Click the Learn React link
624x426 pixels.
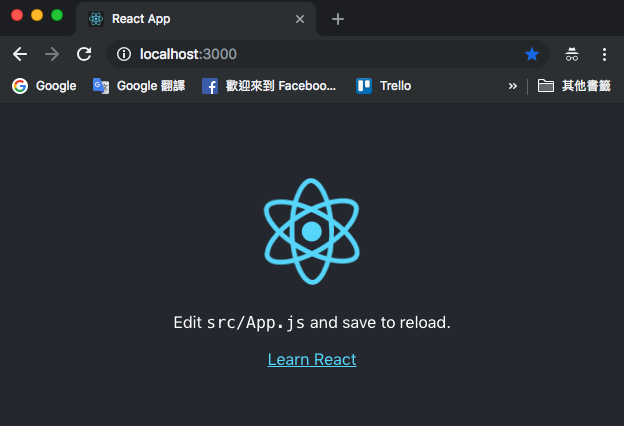click(312, 360)
